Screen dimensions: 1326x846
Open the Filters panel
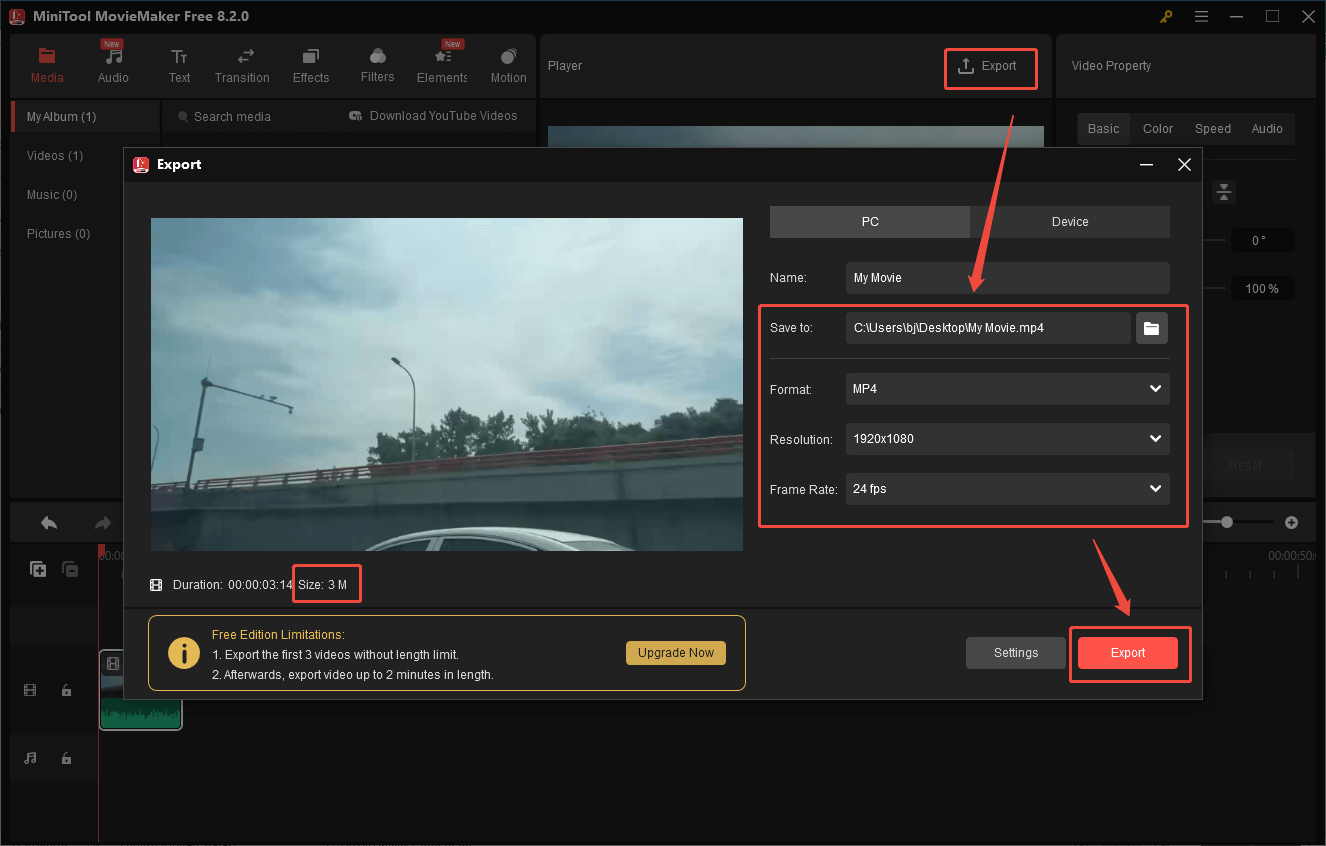(x=377, y=63)
